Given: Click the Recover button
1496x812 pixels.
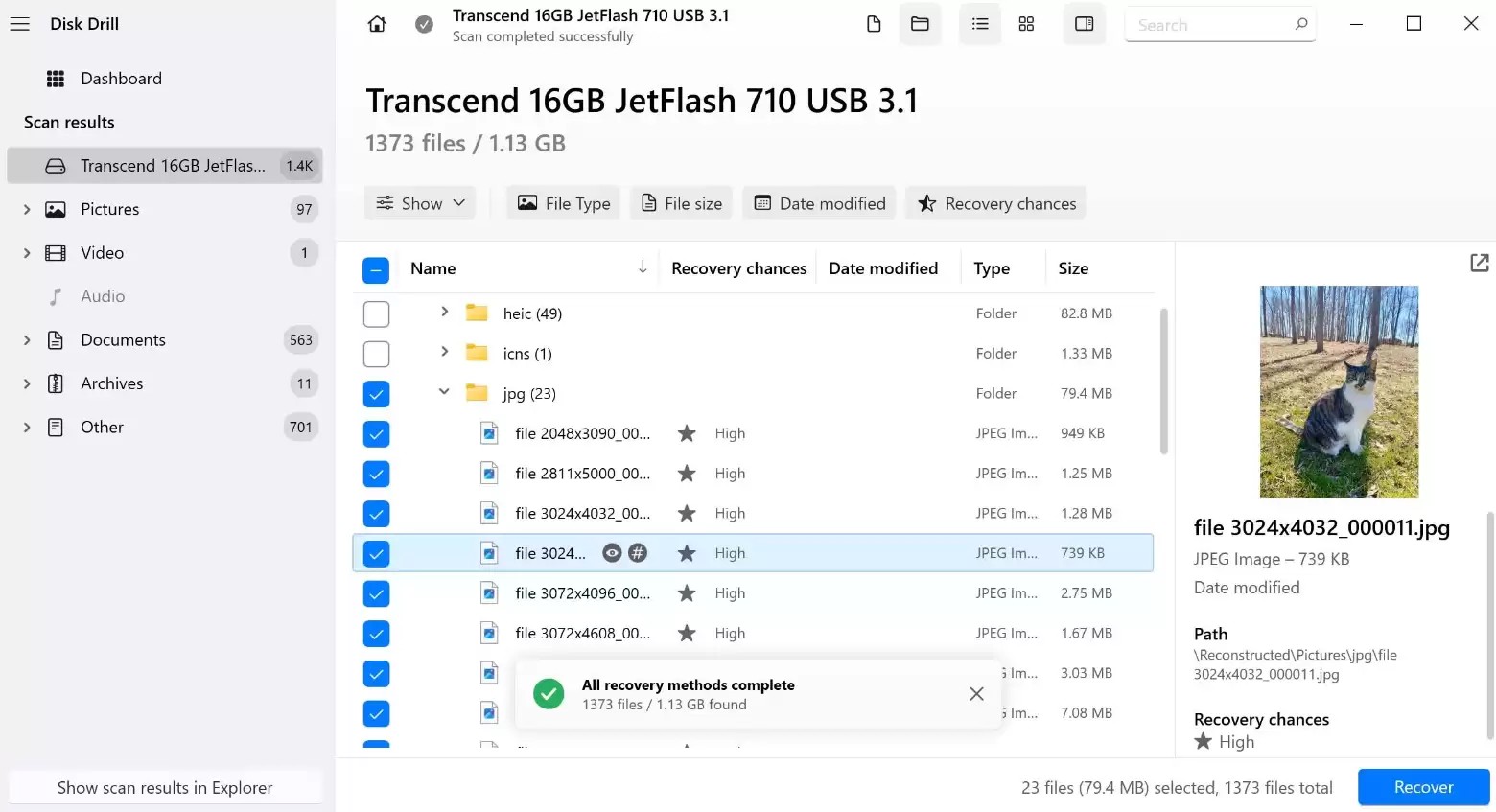Looking at the screenshot, I should click(x=1423, y=787).
